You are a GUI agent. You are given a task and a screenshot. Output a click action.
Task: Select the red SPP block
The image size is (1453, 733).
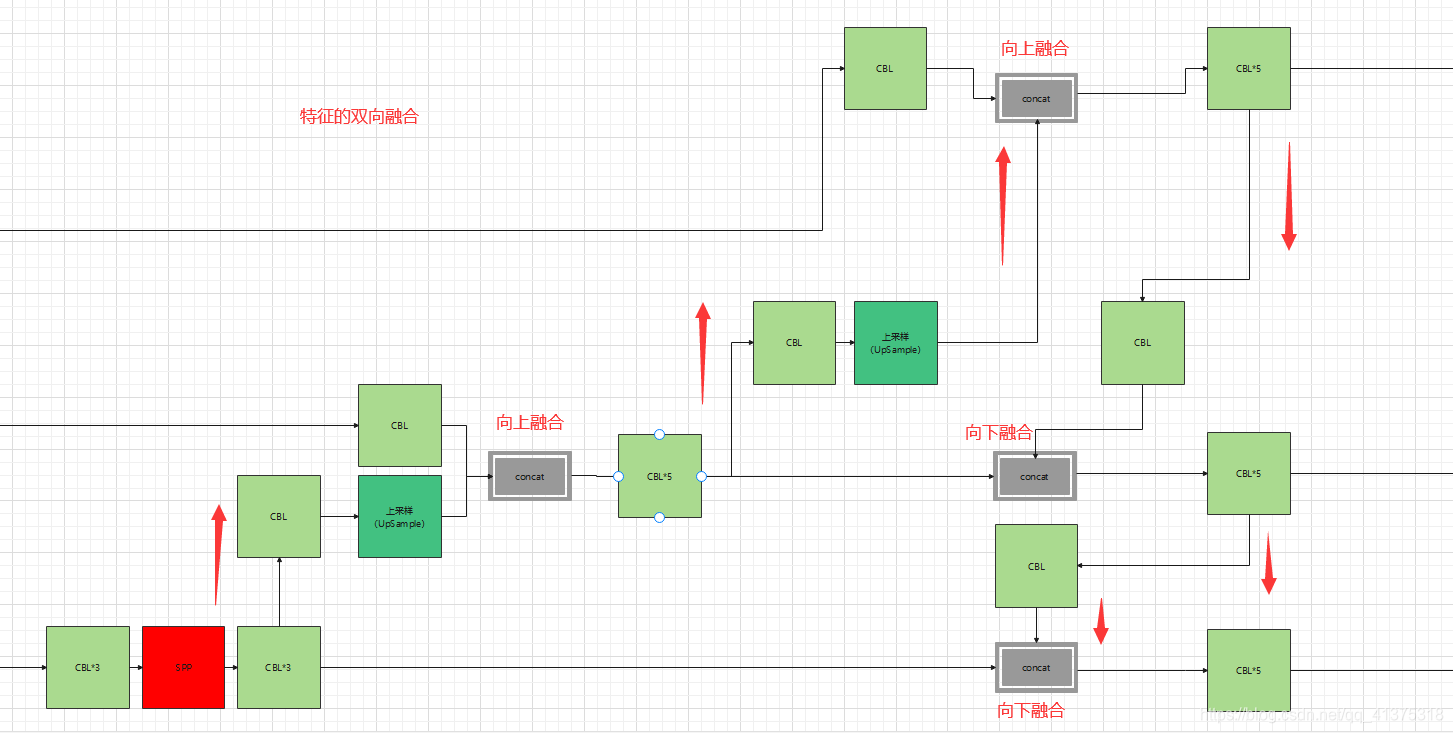pos(183,667)
